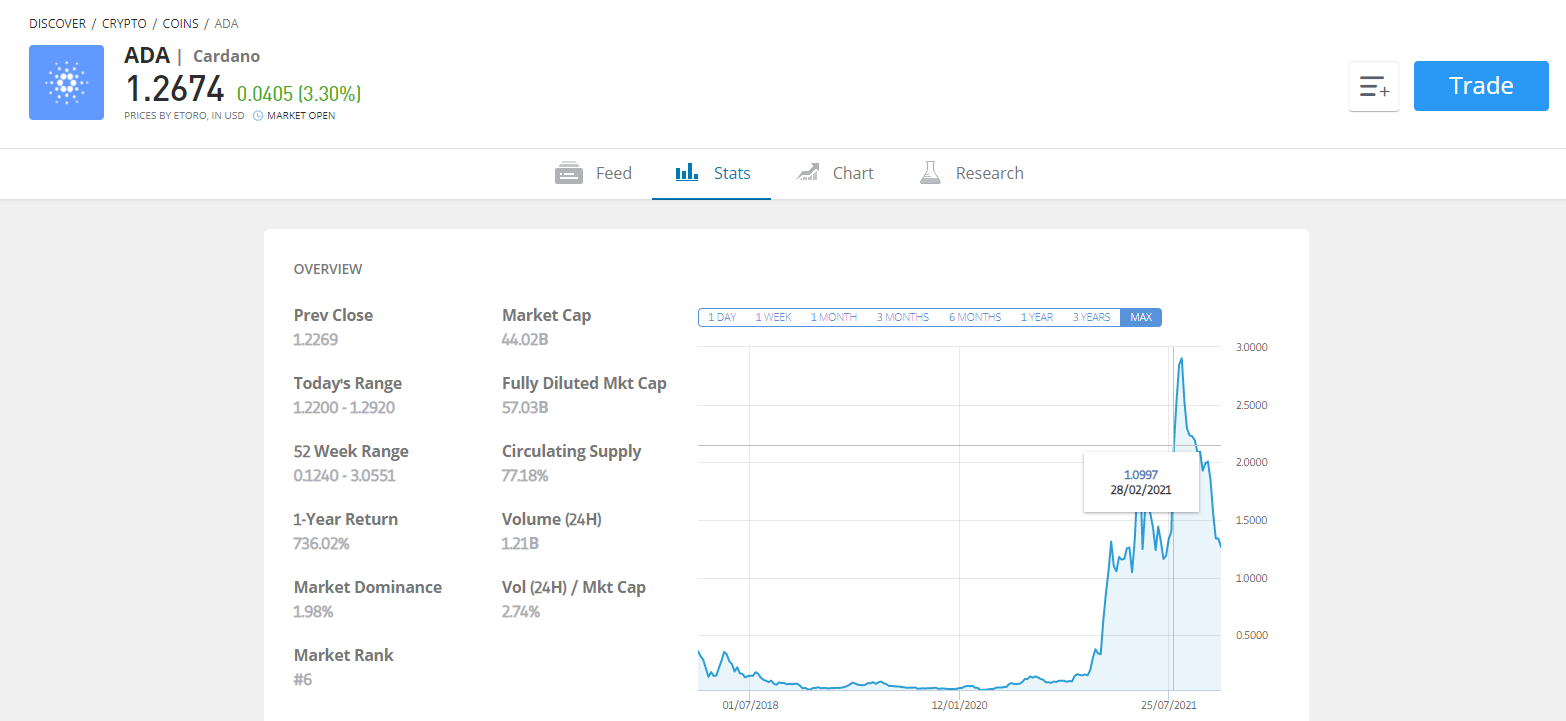Screen dimensions: 1566x721
Task: Click the chart peak near 3.0000
Action: coord(1182,359)
